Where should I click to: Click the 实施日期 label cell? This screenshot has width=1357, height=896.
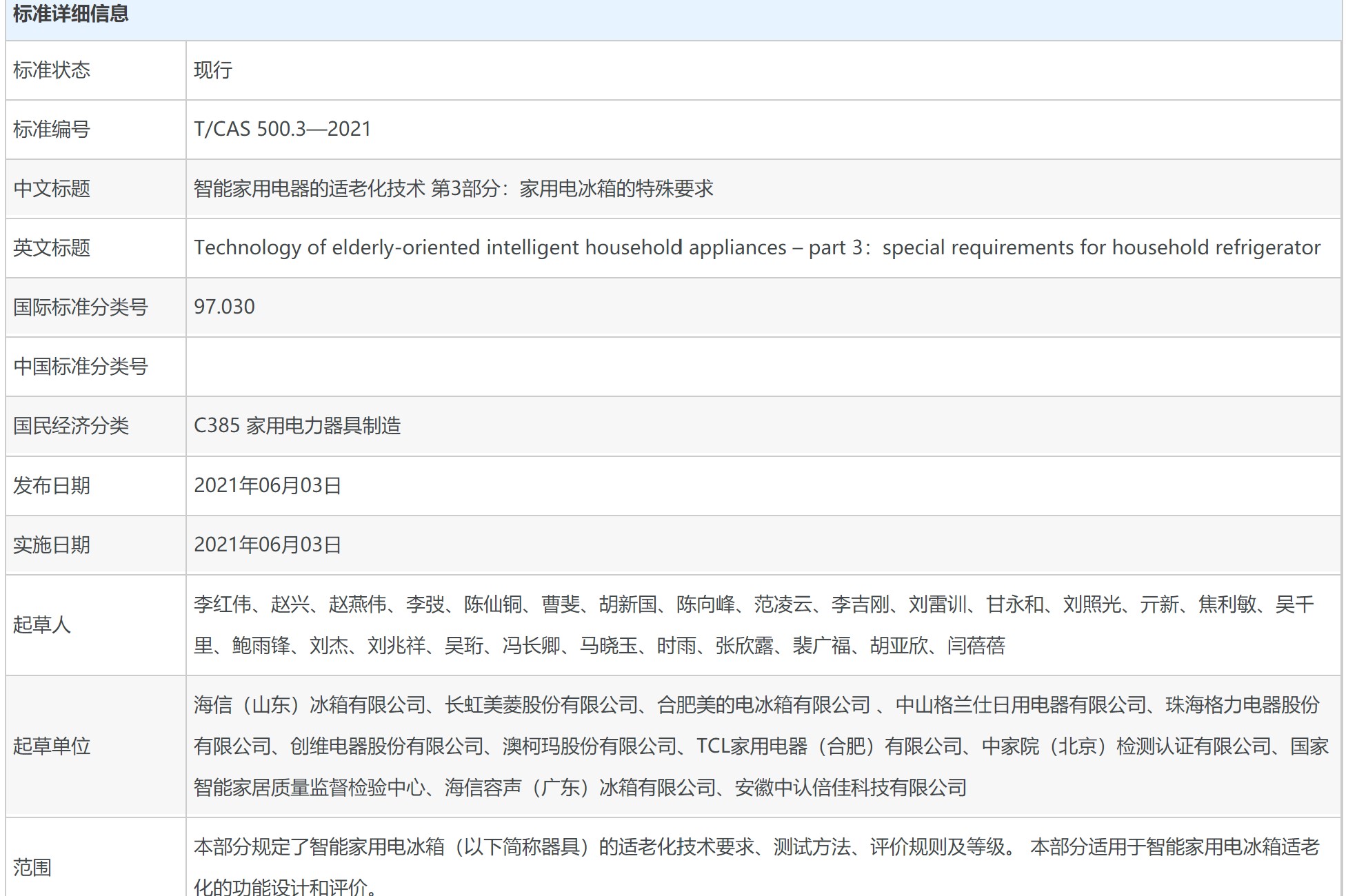tap(52, 545)
